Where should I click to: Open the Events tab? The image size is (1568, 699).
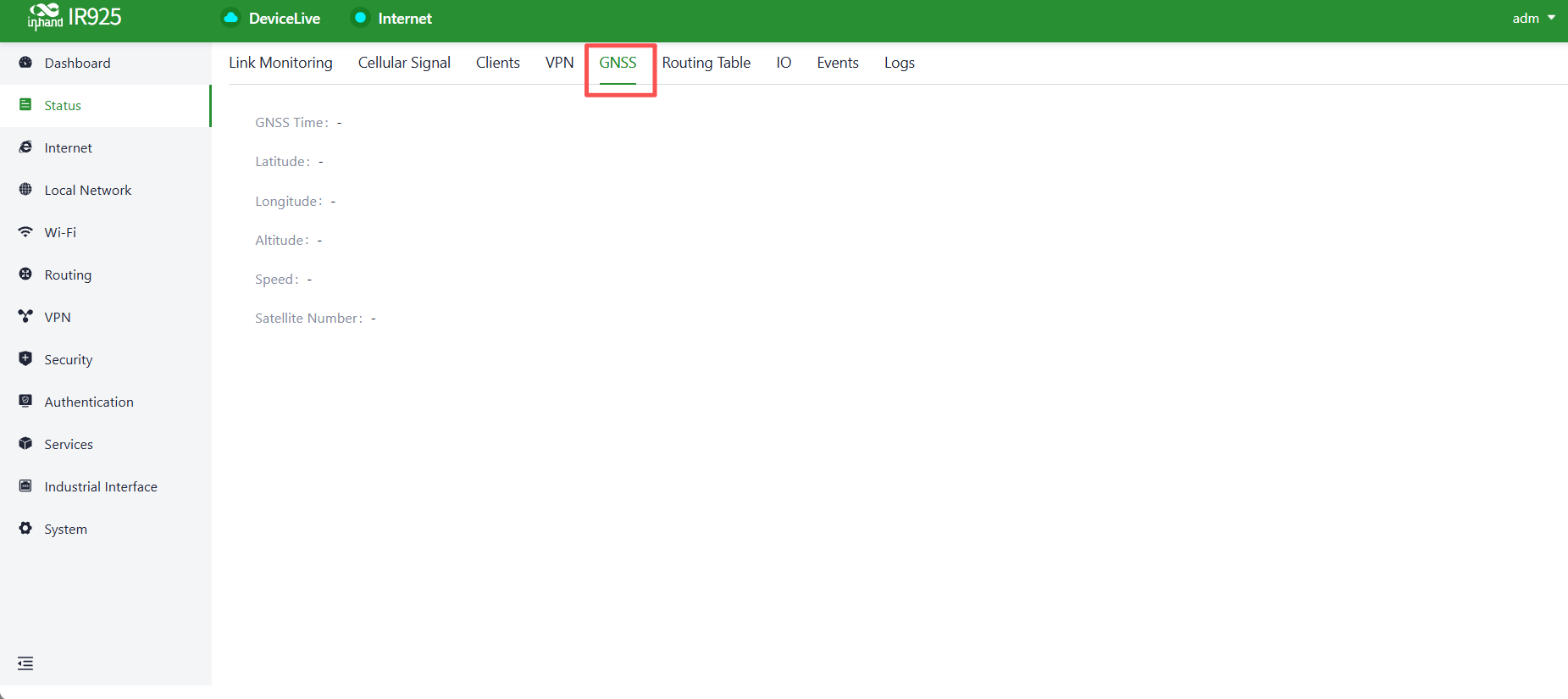[838, 63]
